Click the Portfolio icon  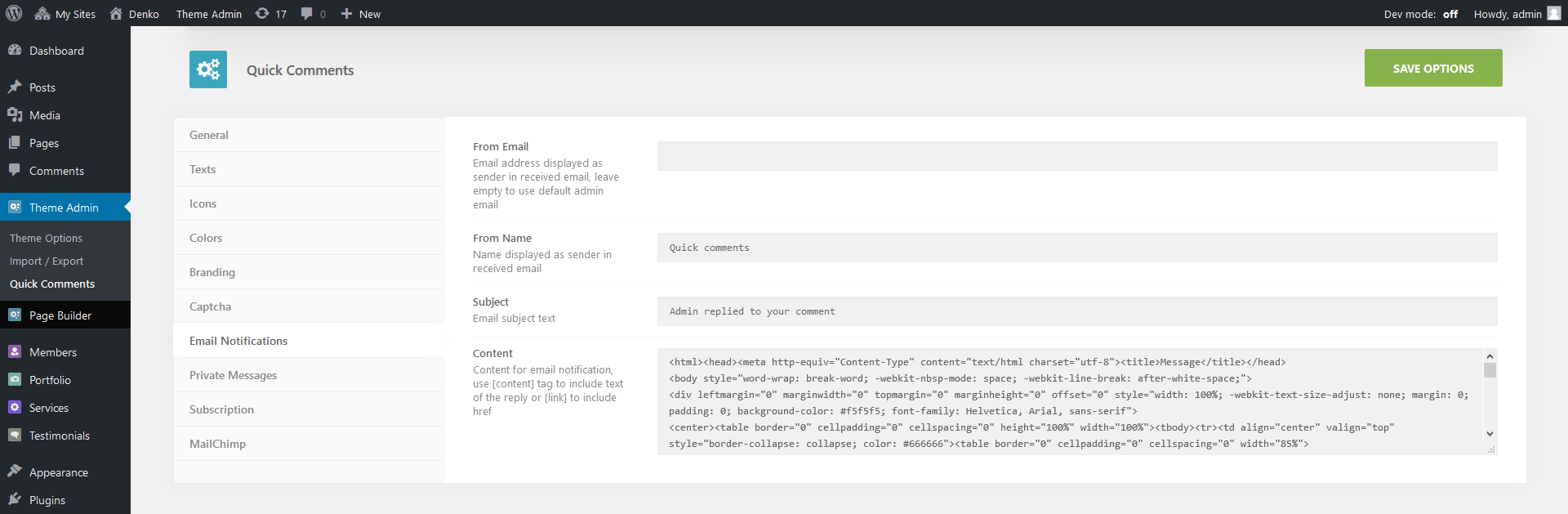click(x=14, y=379)
